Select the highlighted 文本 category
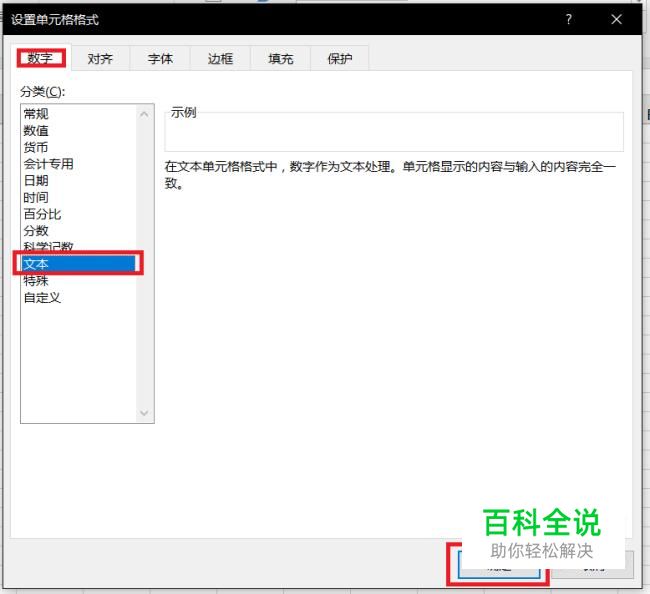 [x=79, y=264]
